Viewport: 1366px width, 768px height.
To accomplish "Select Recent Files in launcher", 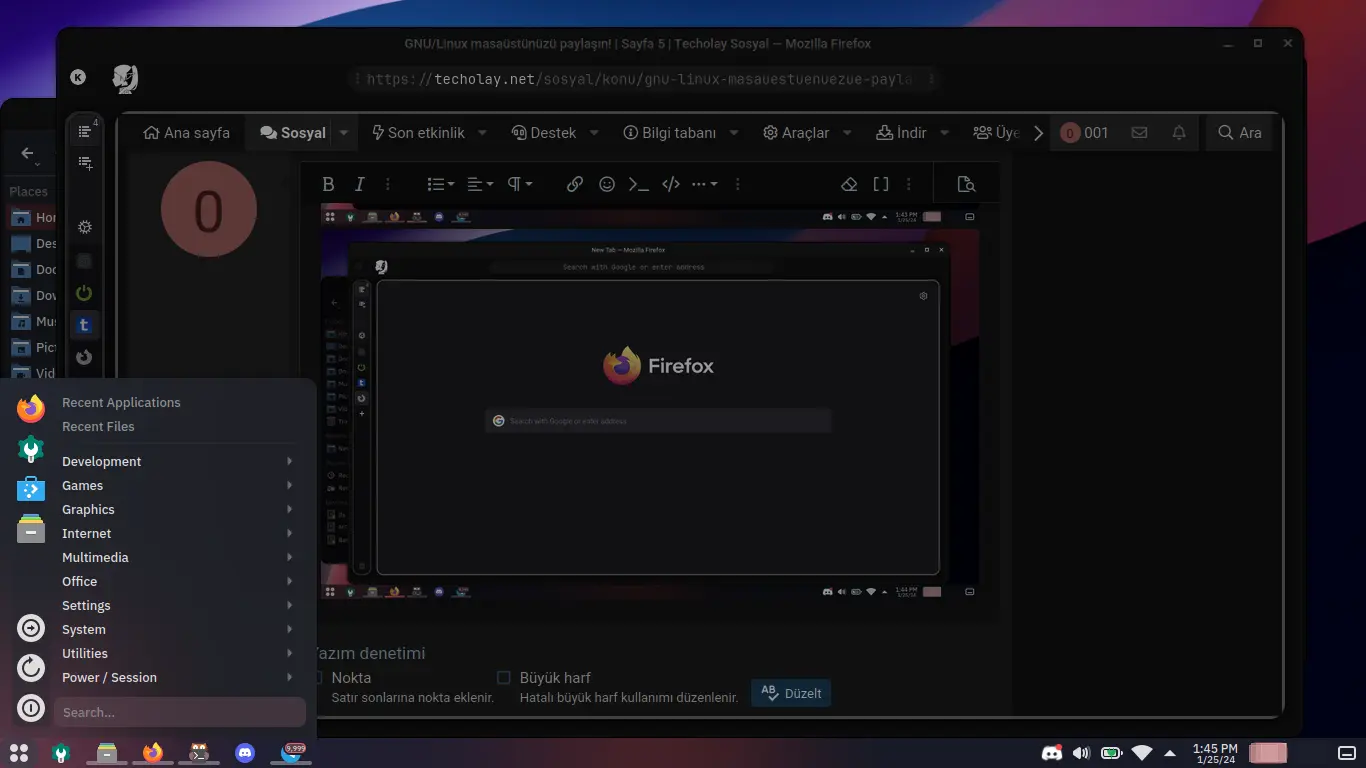I will click(x=98, y=426).
